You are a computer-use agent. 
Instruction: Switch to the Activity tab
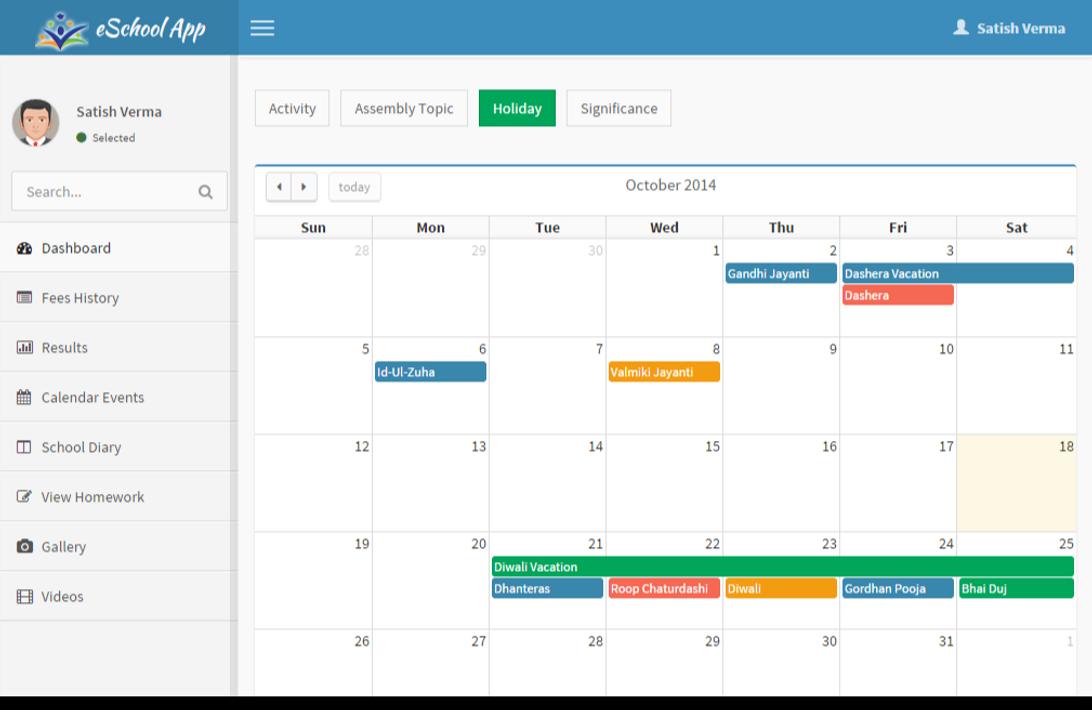click(292, 108)
